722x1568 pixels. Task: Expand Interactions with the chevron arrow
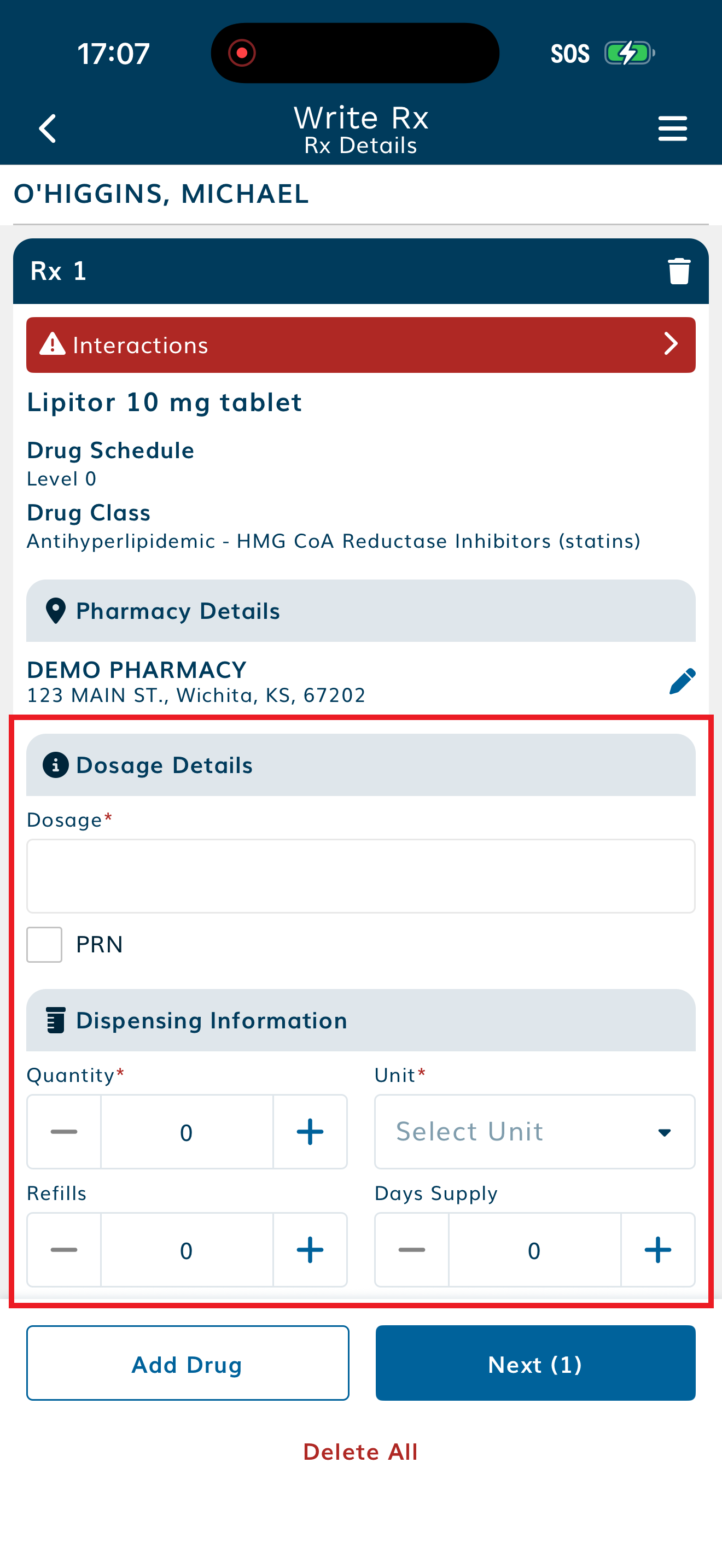(x=670, y=344)
